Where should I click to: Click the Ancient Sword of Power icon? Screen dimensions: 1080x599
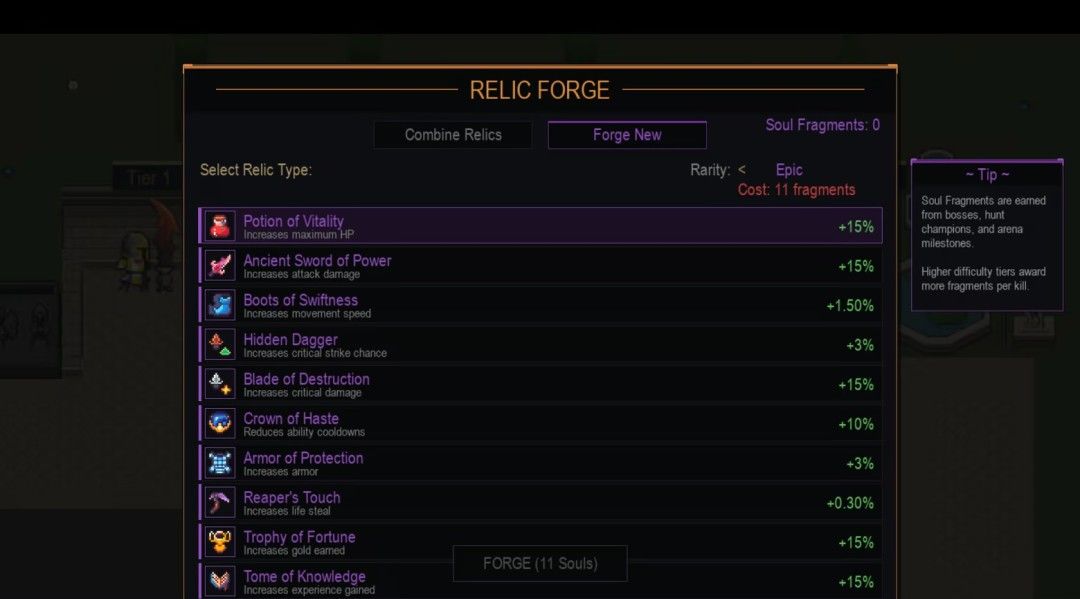pos(220,265)
